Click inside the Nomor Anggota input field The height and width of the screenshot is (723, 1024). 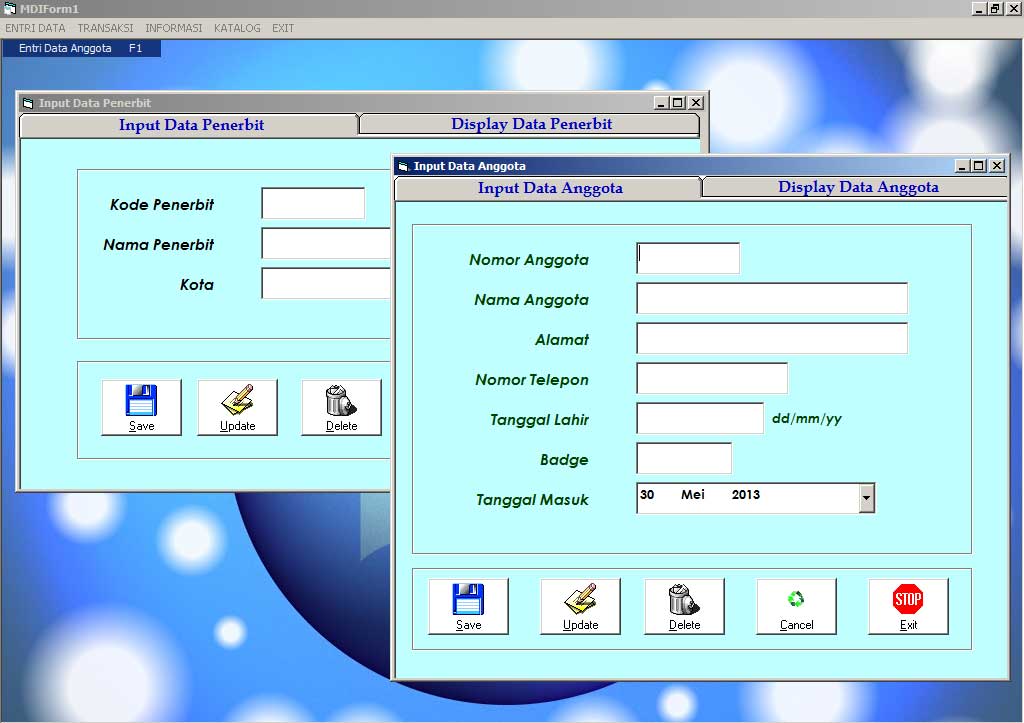687,257
